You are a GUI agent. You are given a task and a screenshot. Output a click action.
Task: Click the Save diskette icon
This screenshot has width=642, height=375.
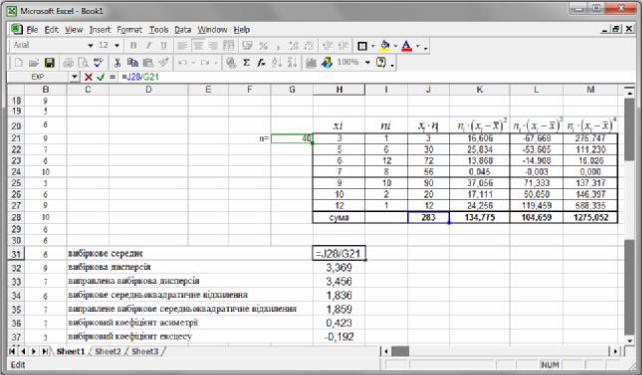50,63
